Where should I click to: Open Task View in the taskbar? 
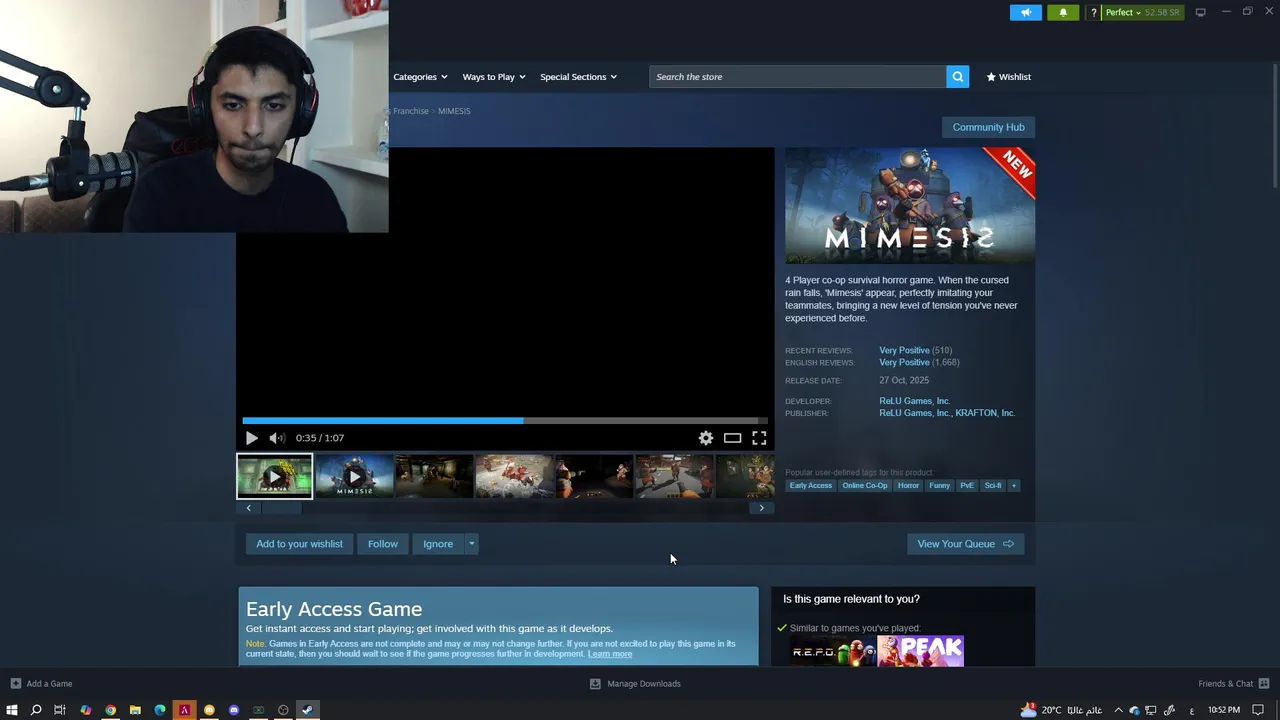tap(60, 710)
